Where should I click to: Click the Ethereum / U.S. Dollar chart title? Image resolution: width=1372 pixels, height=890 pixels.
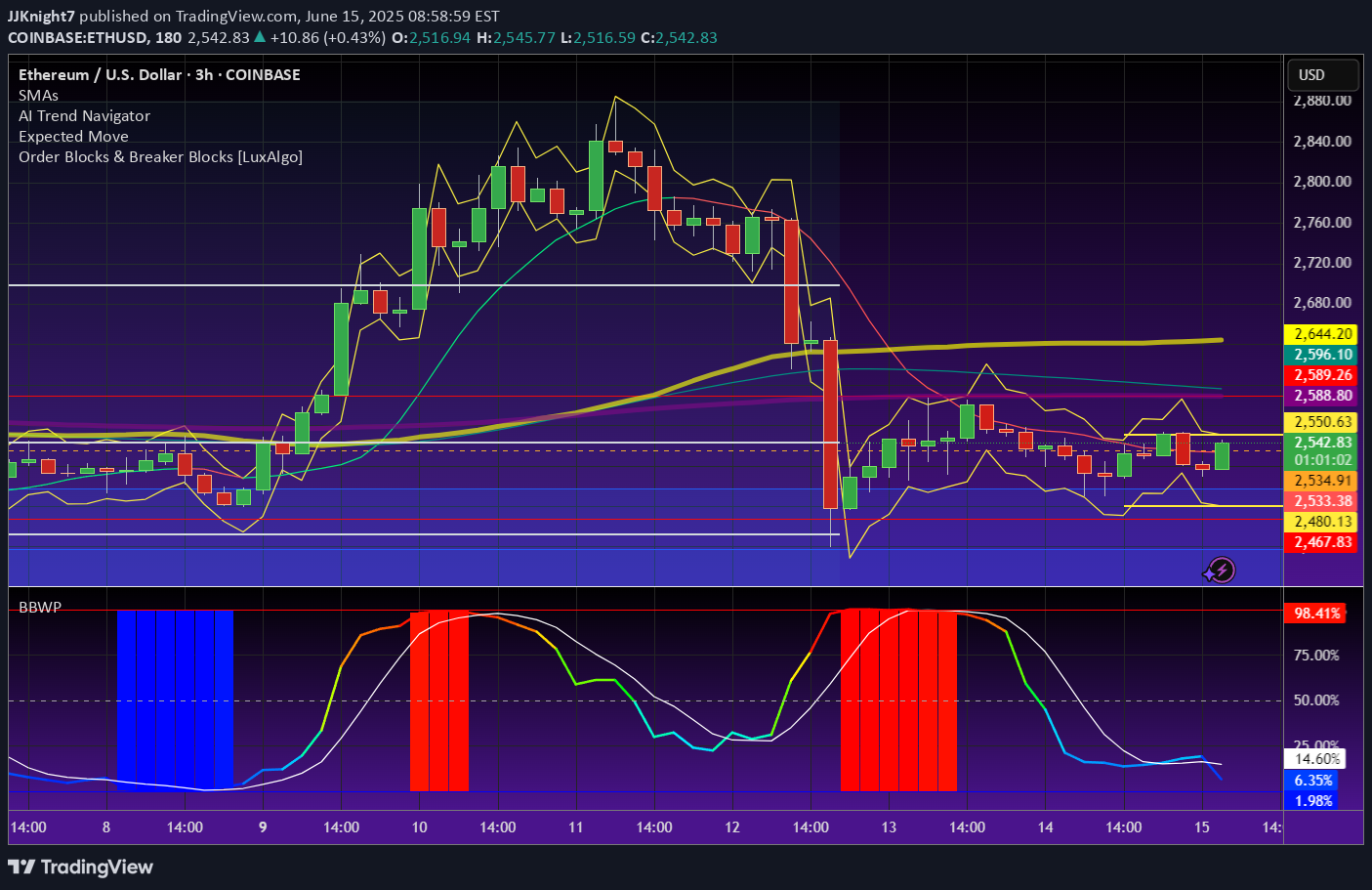tap(159, 74)
